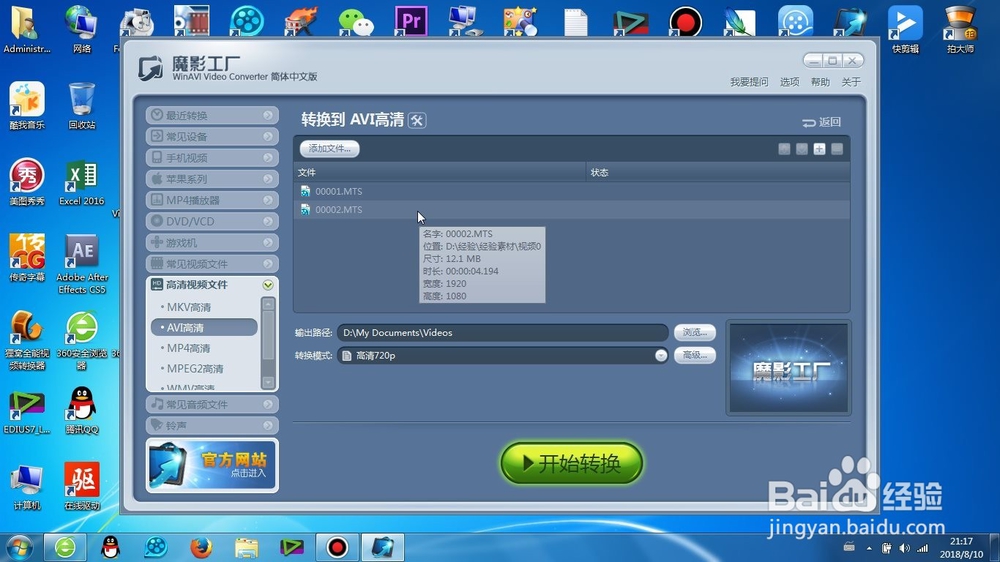This screenshot has height=562, width=1000.
Task: Open the 计算机 desktop icon
Action: [x=27, y=487]
